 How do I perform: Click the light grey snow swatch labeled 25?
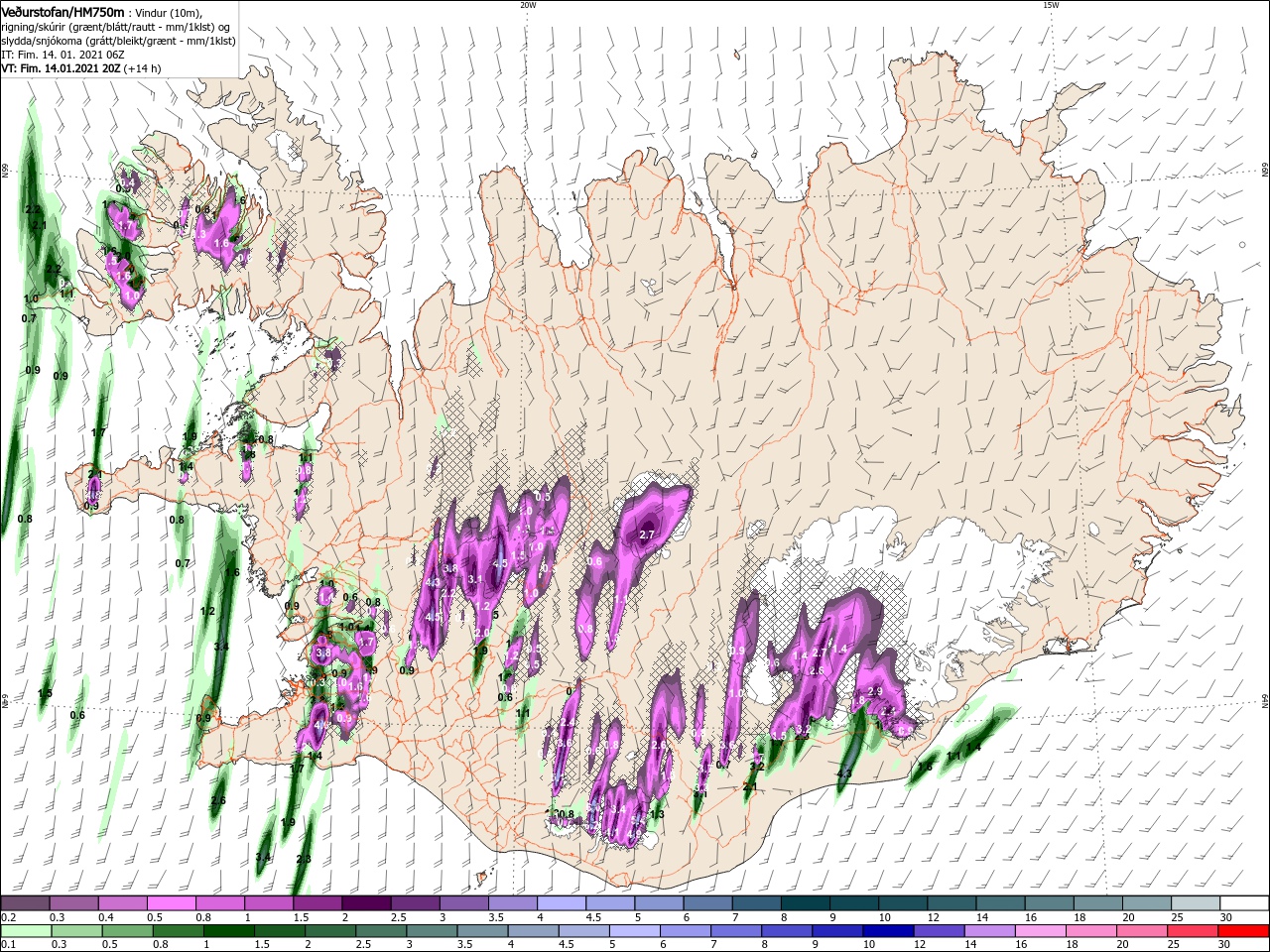(1197, 903)
